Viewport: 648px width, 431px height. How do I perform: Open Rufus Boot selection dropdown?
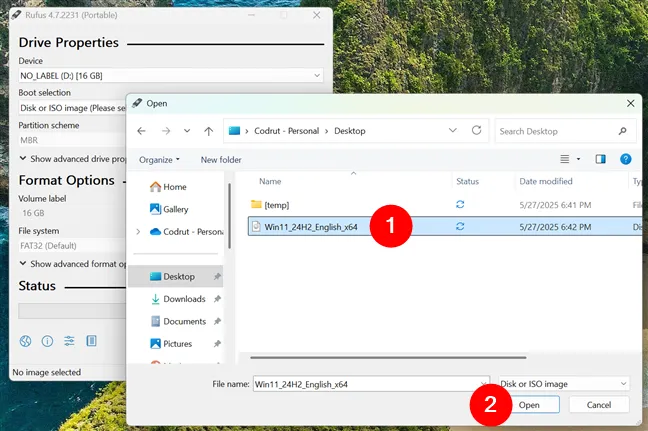72,108
